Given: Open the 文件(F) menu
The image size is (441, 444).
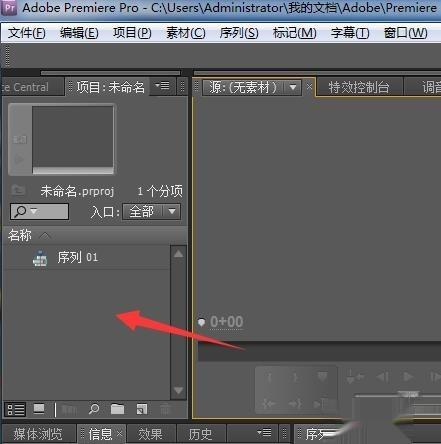Looking at the screenshot, I should 26,33.
